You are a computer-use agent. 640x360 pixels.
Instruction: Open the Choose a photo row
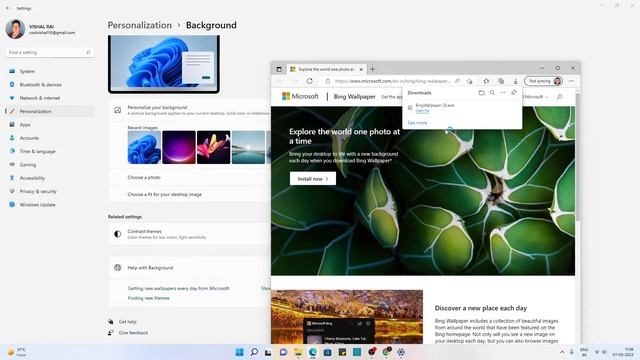point(189,178)
